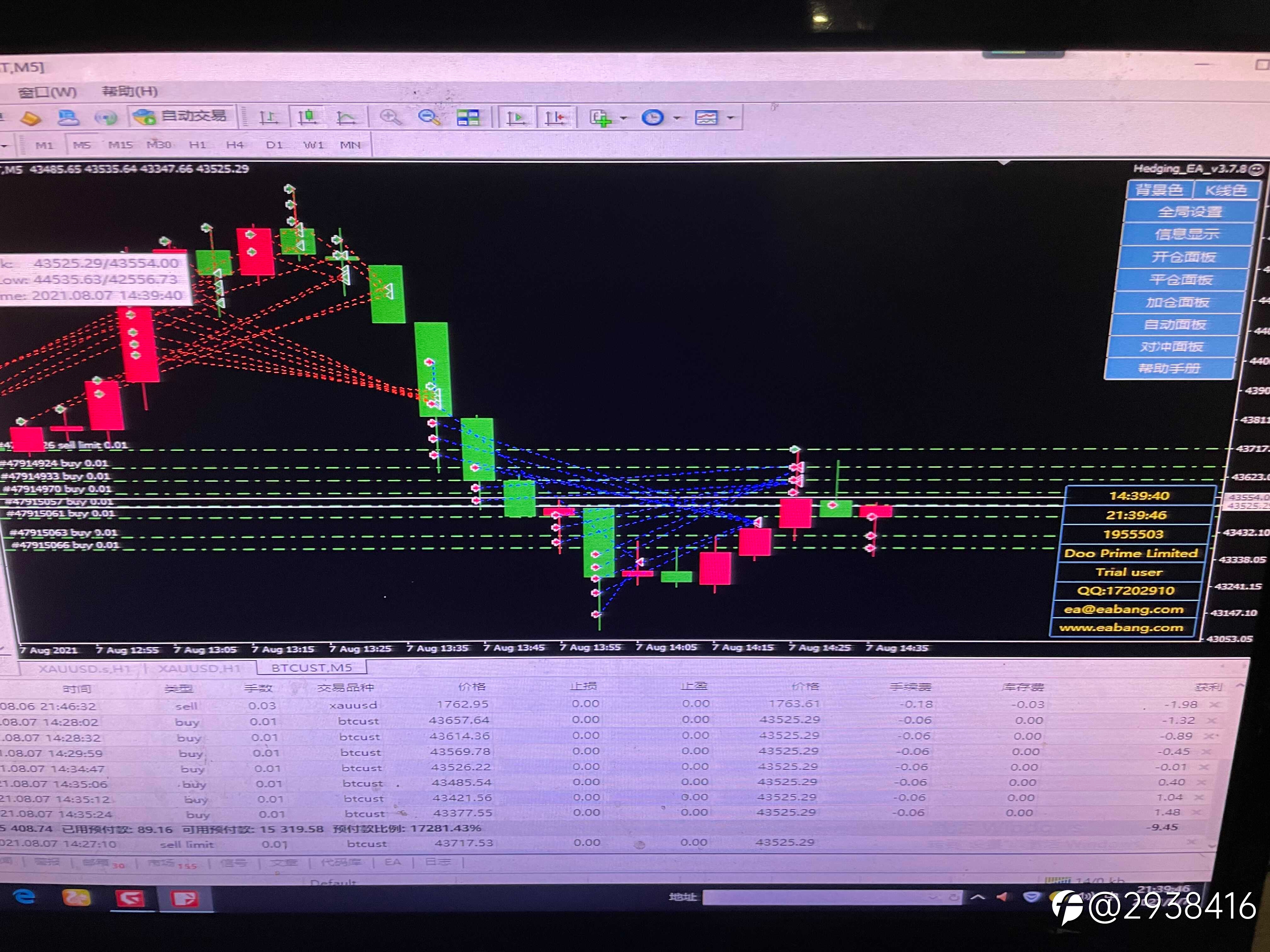Sort by the 交易品种 column header
The image size is (1270, 952).
point(345,688)
